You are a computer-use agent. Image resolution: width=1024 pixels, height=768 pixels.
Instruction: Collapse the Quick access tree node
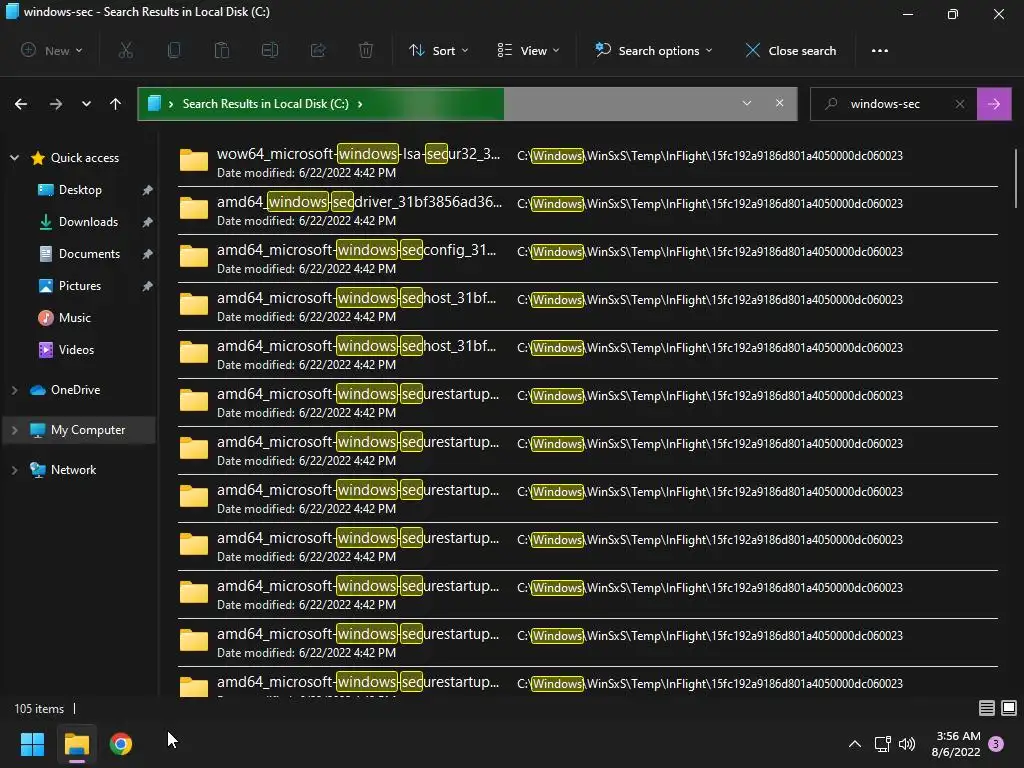[x=14, y=158]
